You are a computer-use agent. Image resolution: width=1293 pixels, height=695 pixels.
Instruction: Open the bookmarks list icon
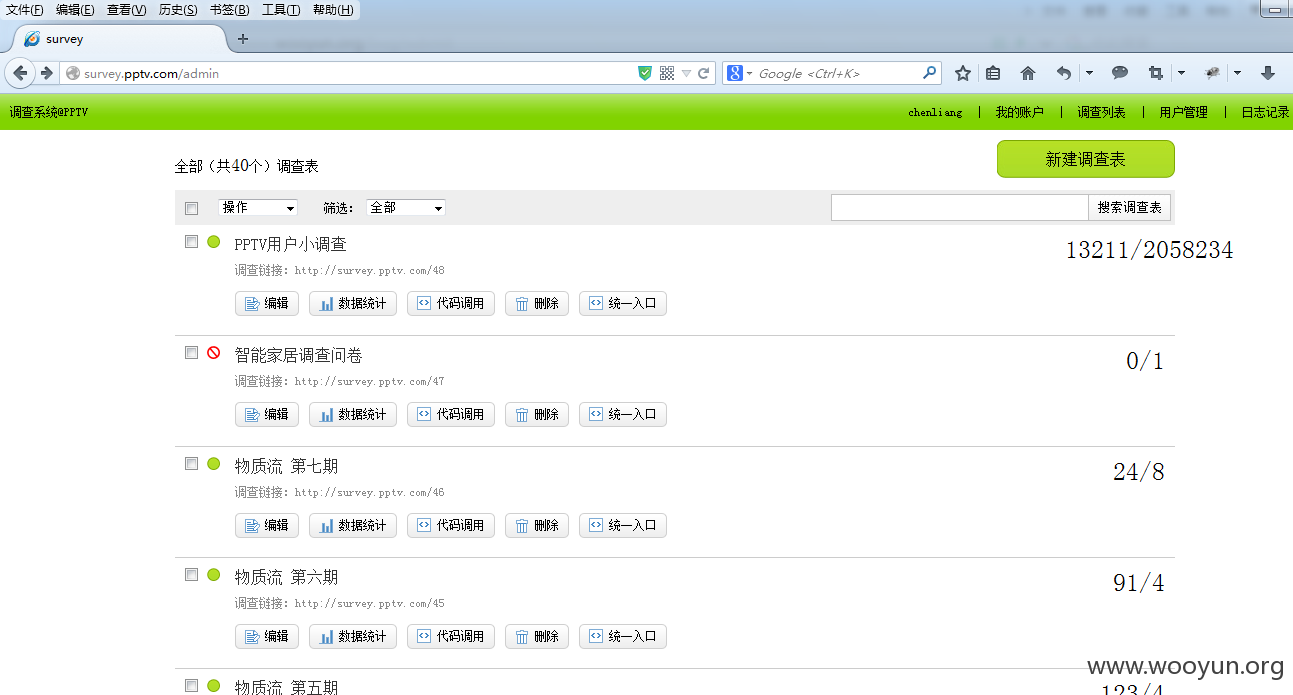tap(993, 73)
